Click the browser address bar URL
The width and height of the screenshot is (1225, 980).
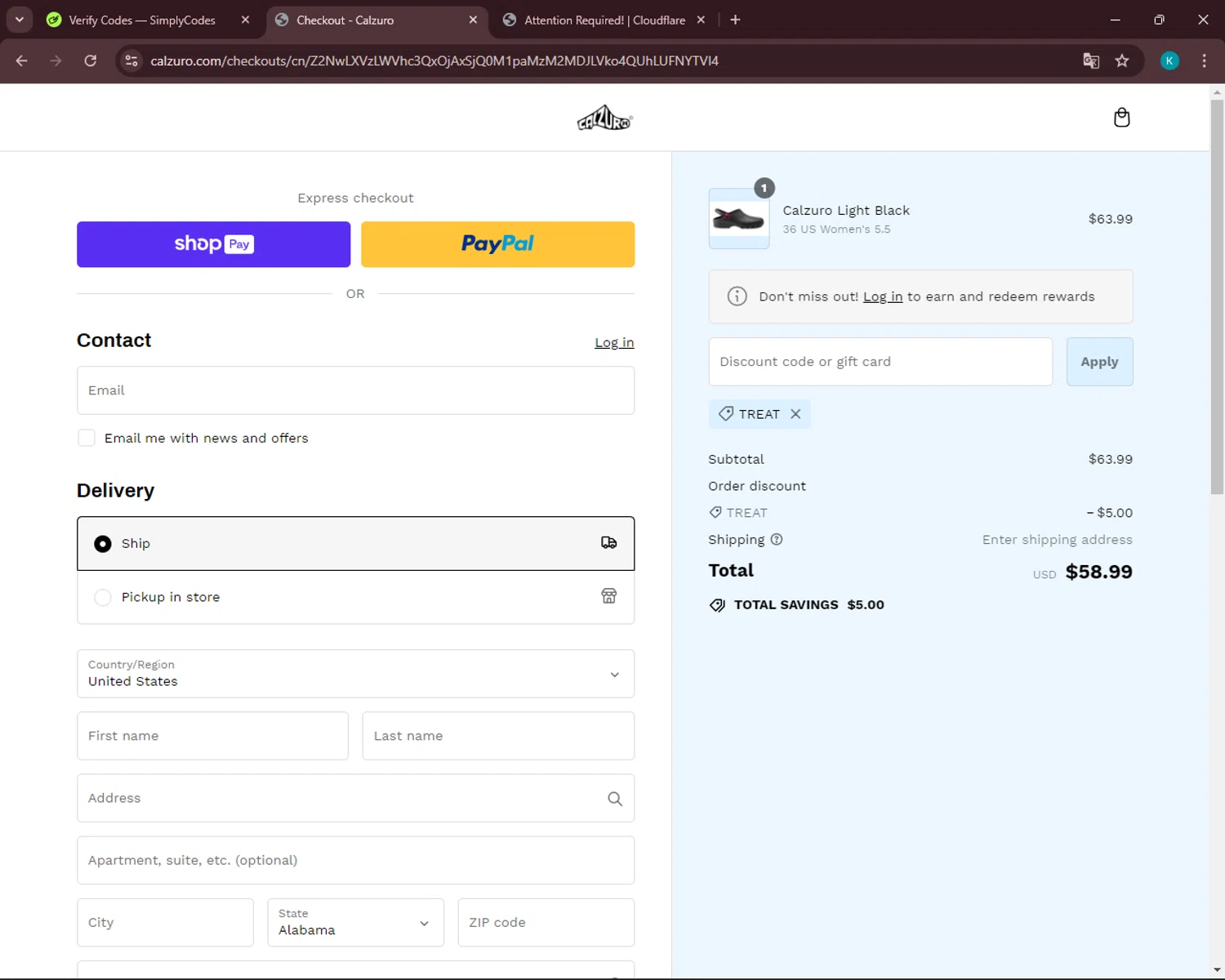[434, 60]
